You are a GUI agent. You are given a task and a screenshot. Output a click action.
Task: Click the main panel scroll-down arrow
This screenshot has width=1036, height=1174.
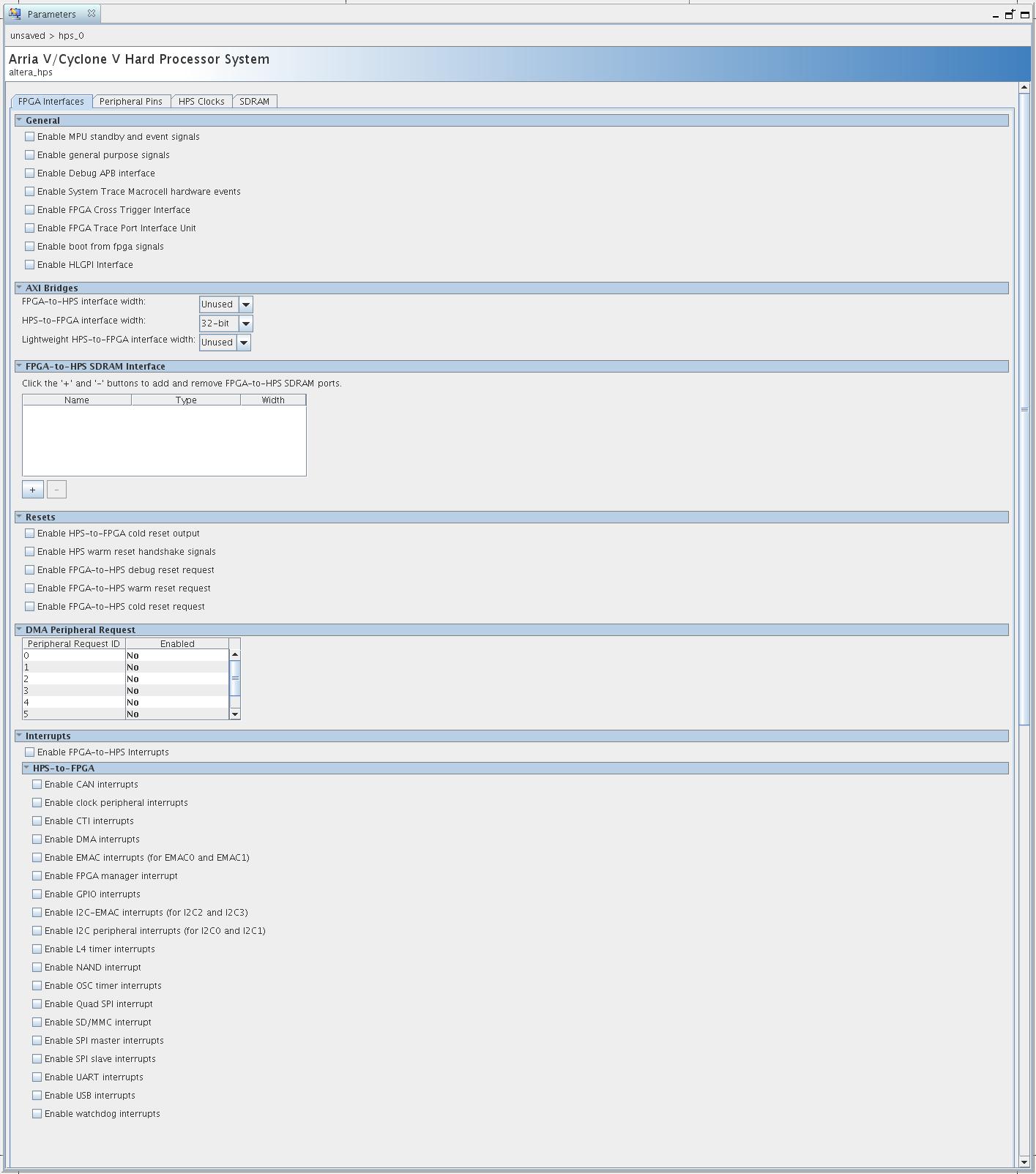1024,1162
